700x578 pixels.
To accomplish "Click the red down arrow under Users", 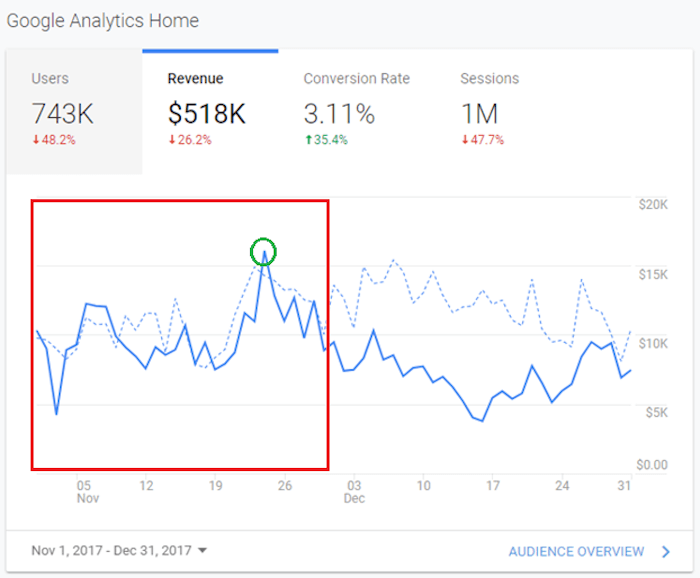I will point(36,140).
